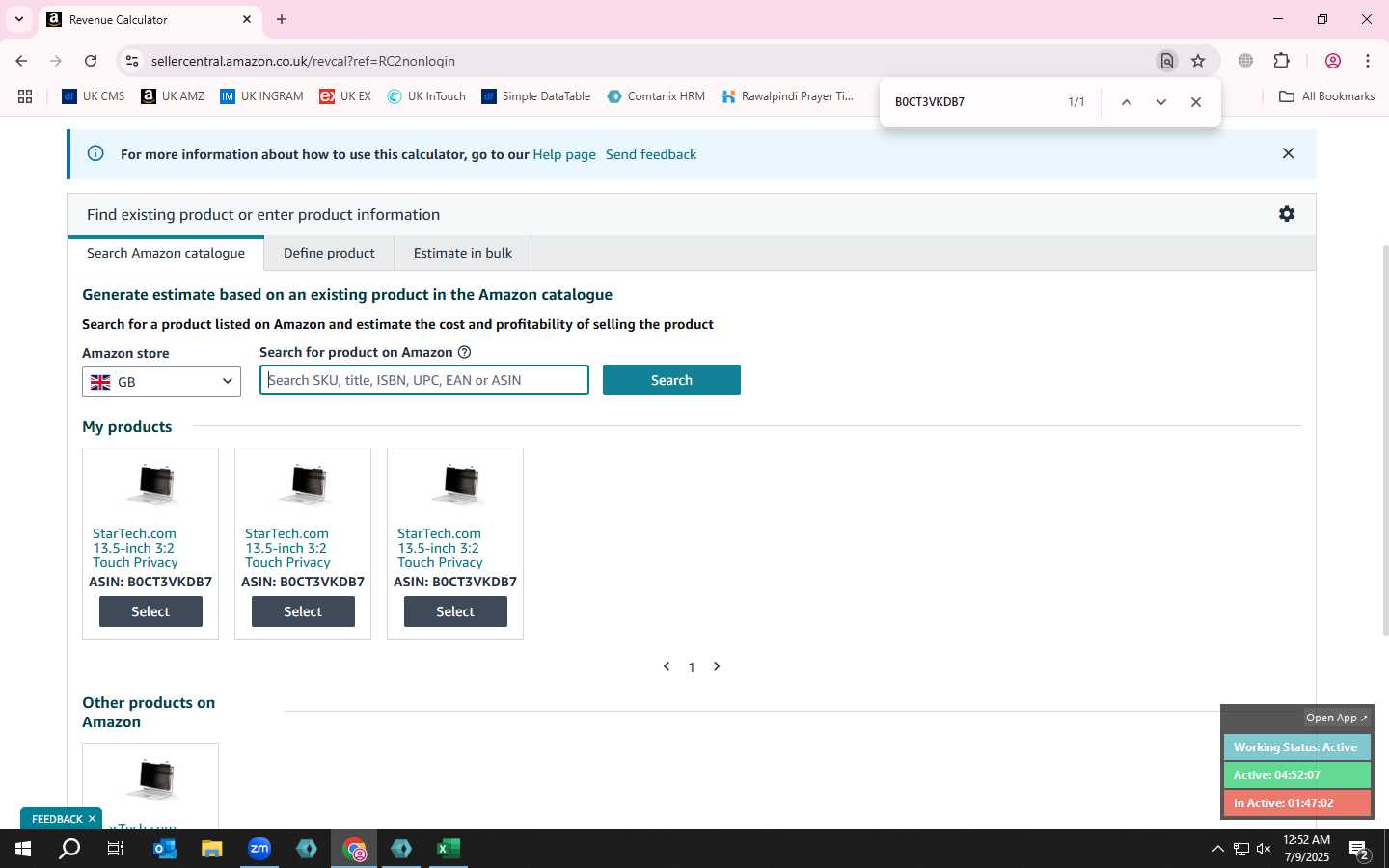
Task: View site information icon in address bar
Action: pos(132,61)
